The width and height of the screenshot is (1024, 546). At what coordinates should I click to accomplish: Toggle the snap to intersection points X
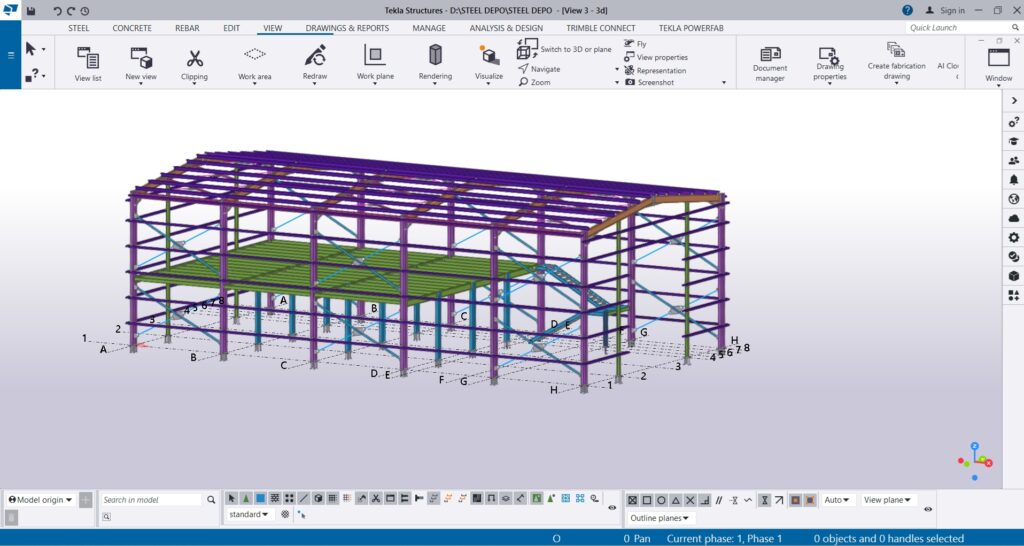[690, 500]
